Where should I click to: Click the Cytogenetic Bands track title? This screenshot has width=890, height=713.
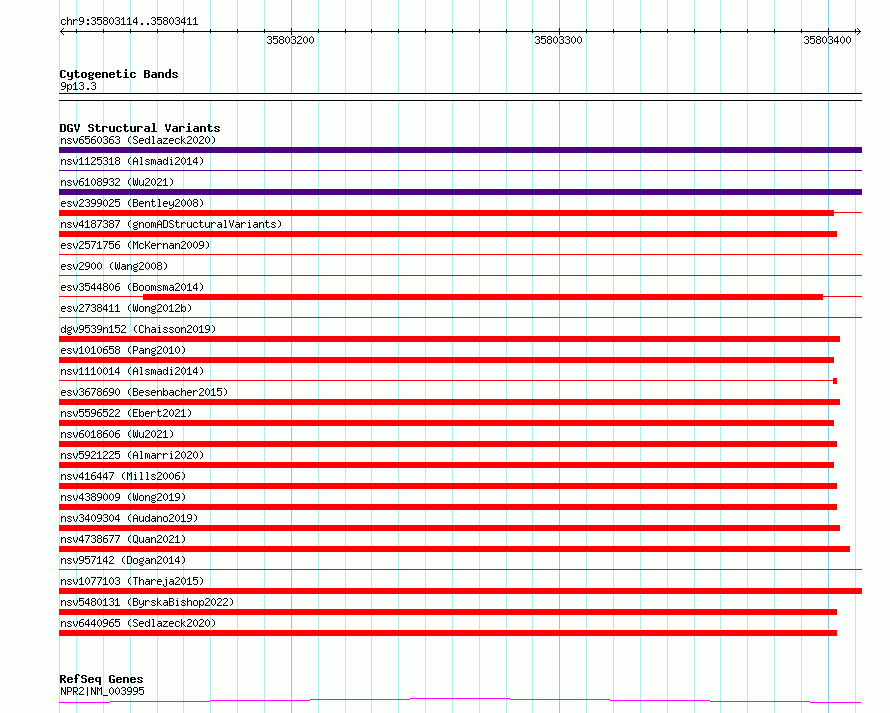tap(119, 74)
